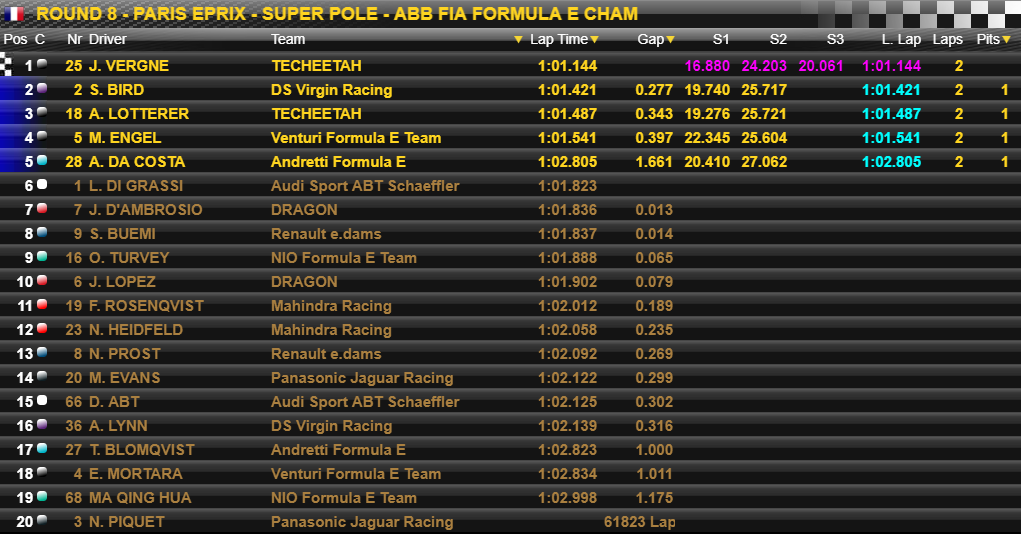Click the red team dot for J. D'Ambrosio
Screen dimensions: 1021x534
pyautogui.click(x=42, y=208)
